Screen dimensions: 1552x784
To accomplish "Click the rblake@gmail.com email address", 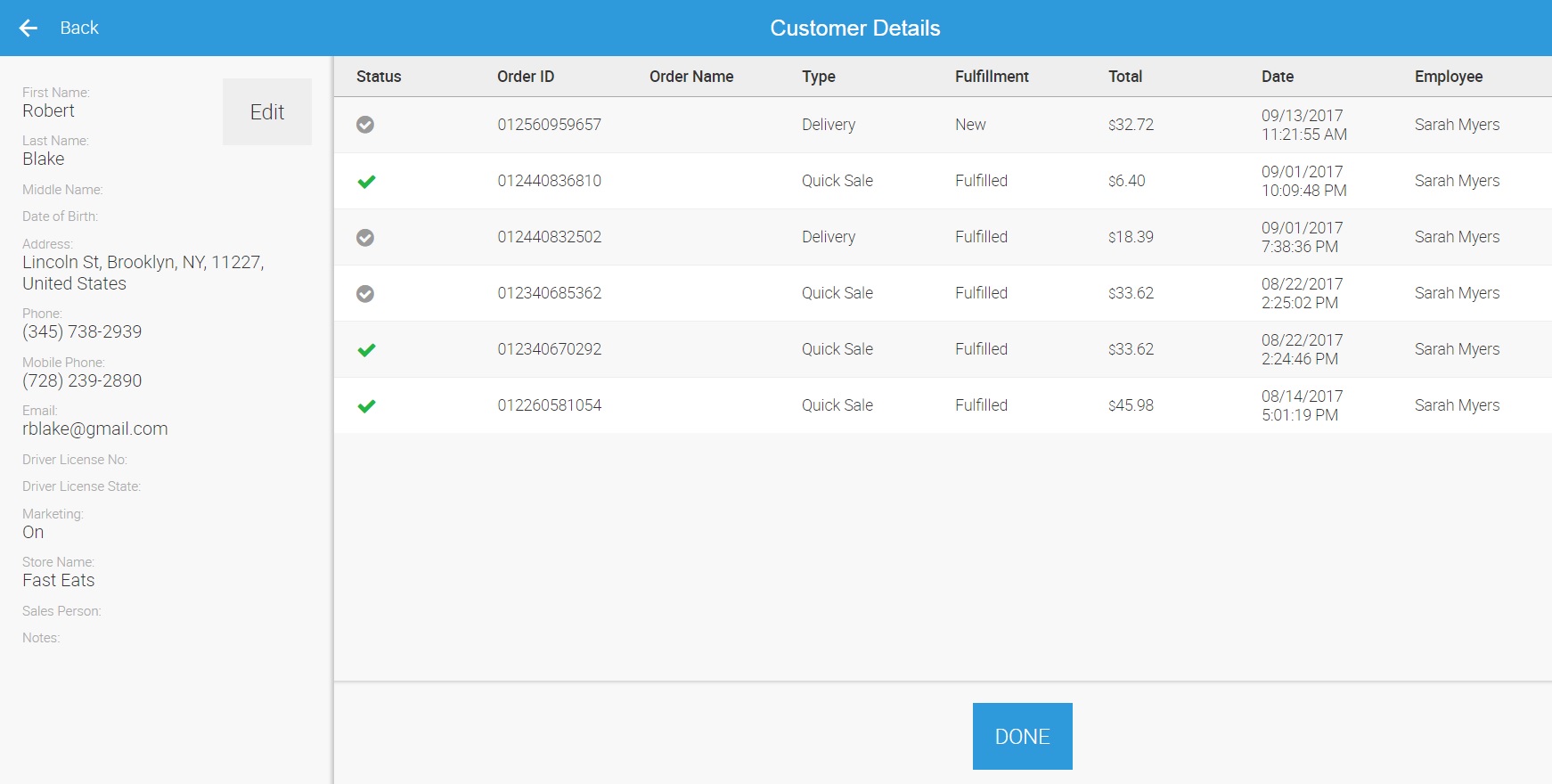I will click(95, 429).
